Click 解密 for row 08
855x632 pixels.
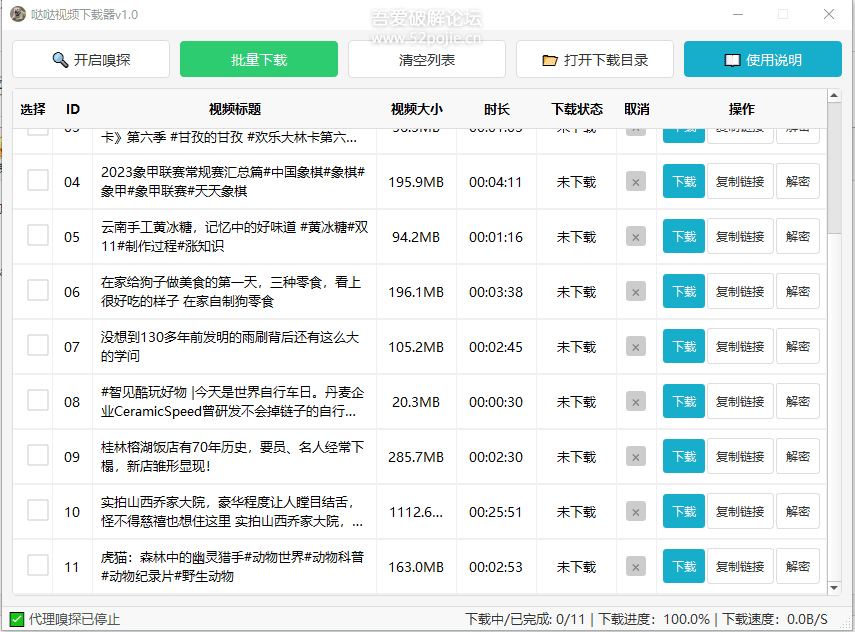[x=798, y=401]
